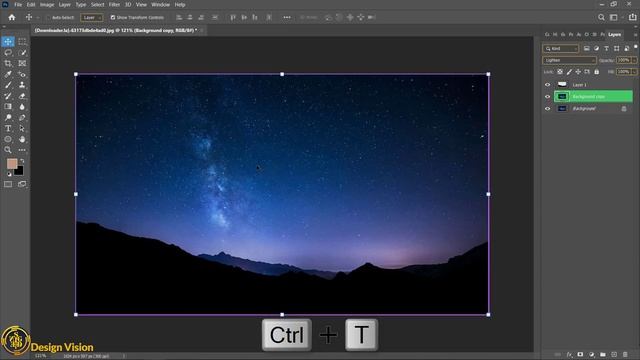
Task: Select the Rectangular Marquee tool
Action: 22,42
